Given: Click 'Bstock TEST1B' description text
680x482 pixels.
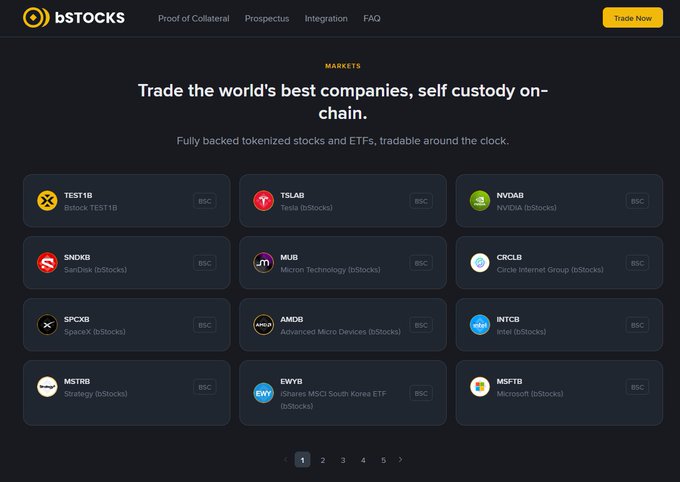Looking at the screenshot, I should [90, 208].
